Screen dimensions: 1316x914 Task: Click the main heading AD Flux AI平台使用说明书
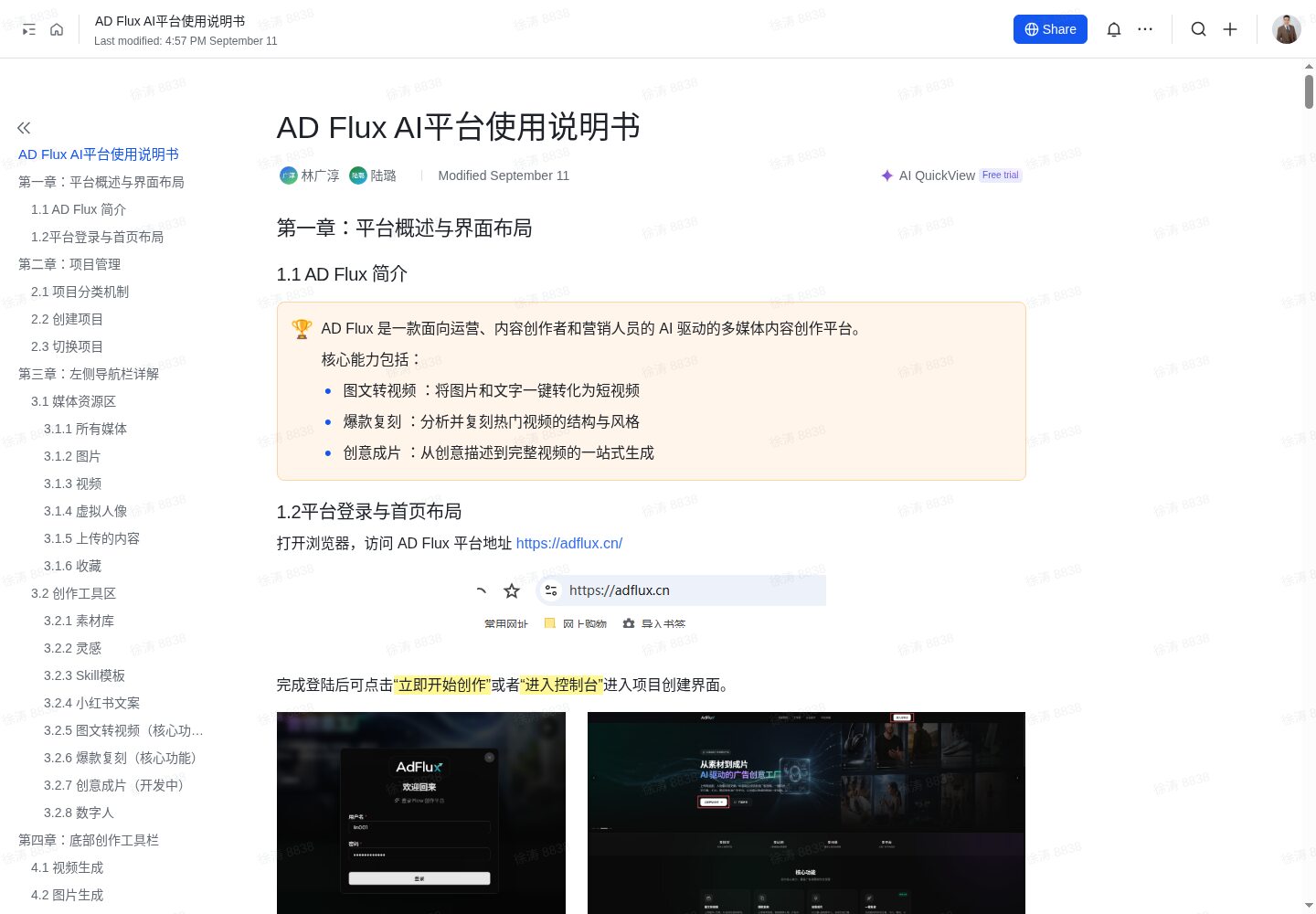[x=458, y=127]
